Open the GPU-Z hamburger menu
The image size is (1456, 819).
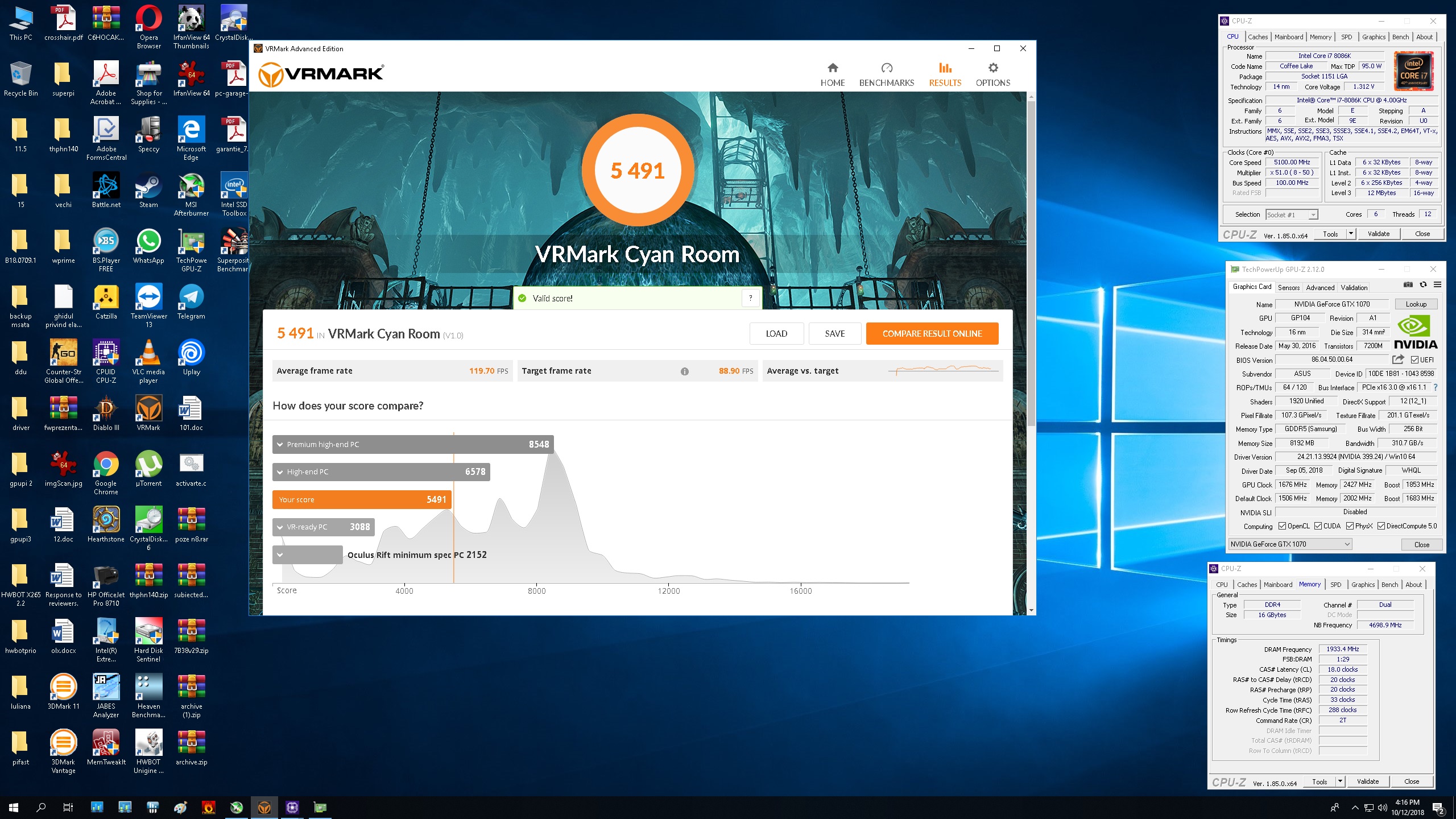[1437, 285]
